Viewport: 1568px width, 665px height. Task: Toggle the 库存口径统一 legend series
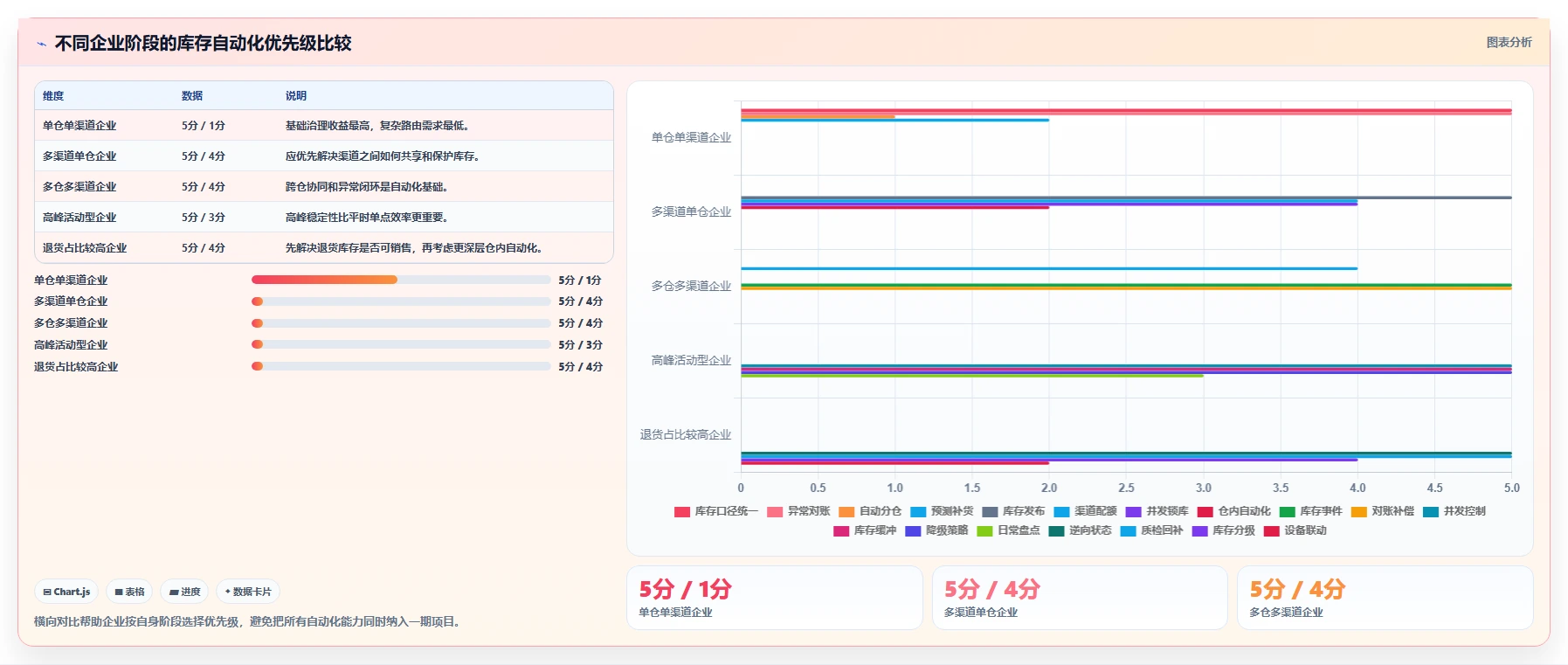[x=715, y=511]
